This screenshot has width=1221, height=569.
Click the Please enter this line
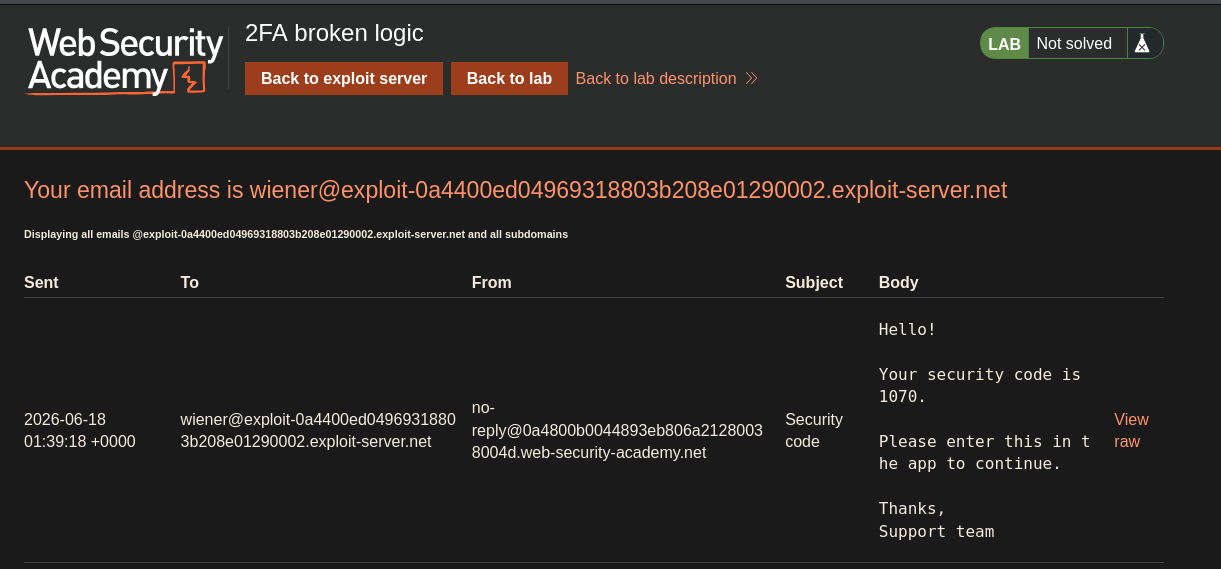pyautogui.click(x=985, y=453)
